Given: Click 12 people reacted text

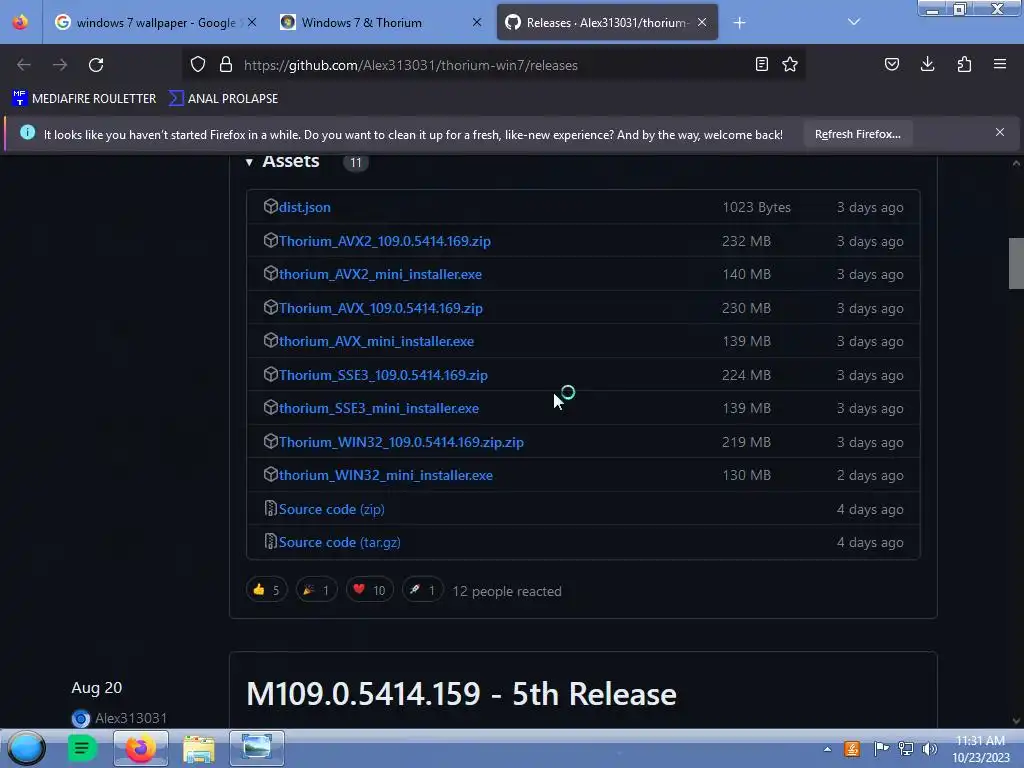Looking at the screenshot, I should point(507,591).
